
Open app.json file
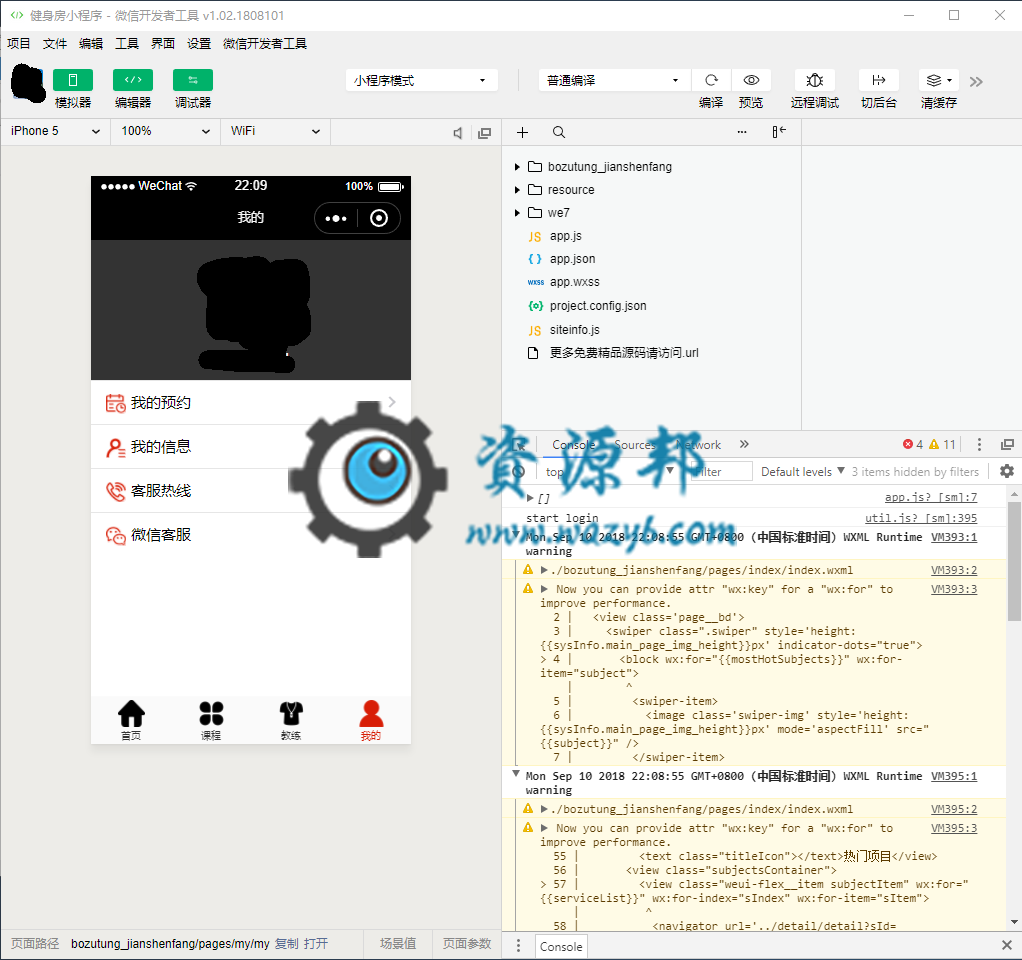pyautogui.click(x=572, y=259)
